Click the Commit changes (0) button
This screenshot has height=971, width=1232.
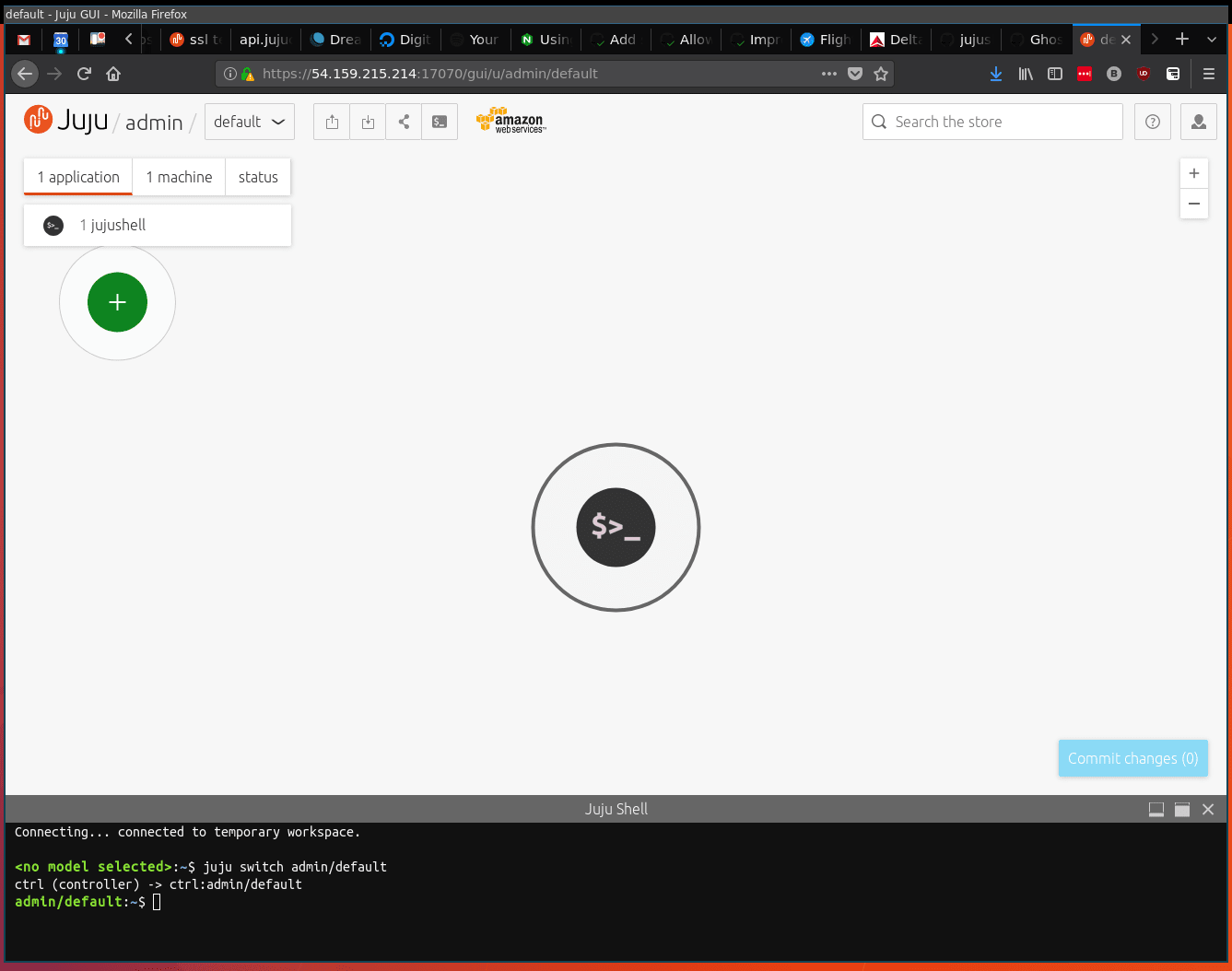coord(1132,758)
